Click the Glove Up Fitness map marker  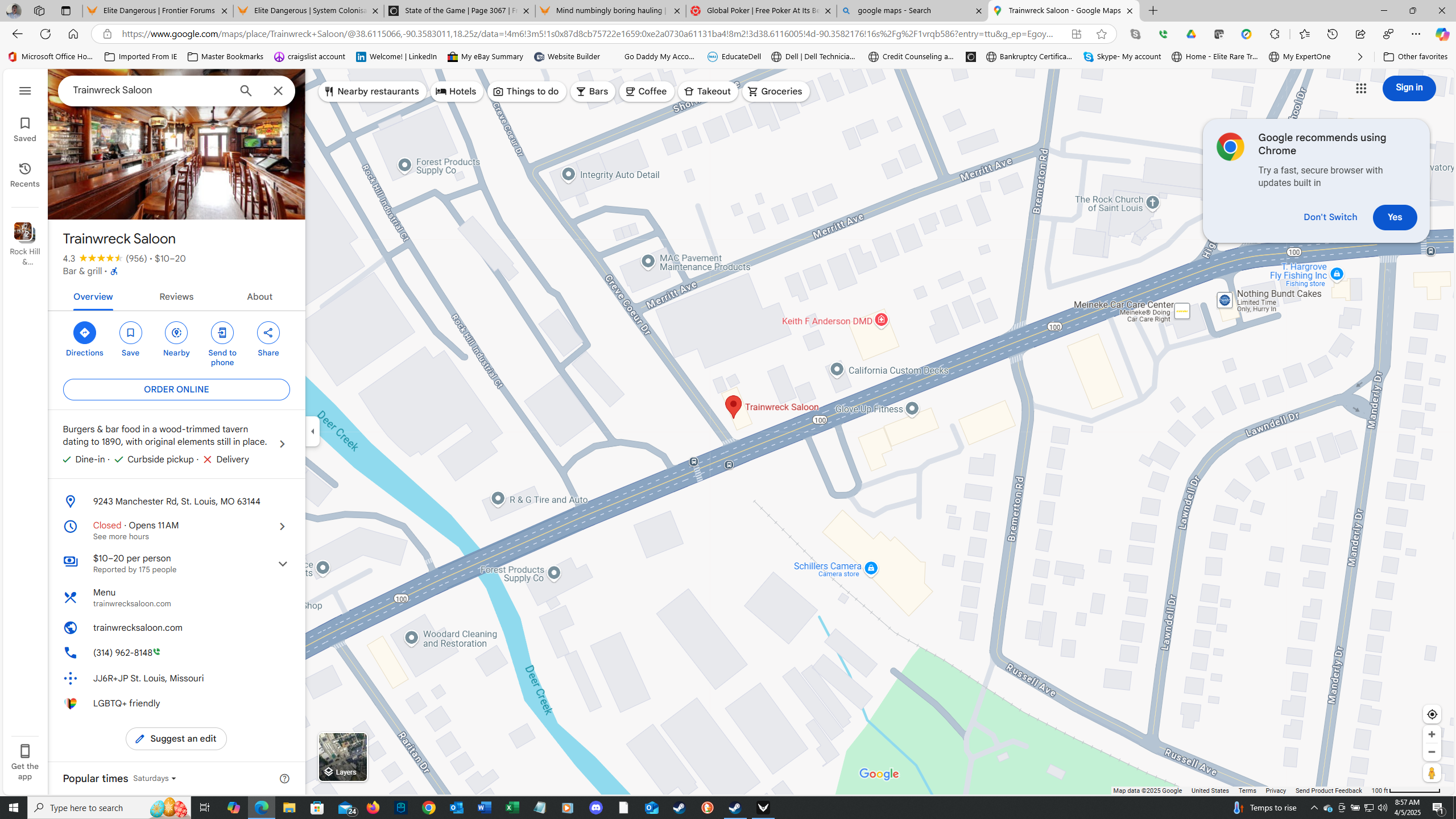(x=912, y=409)
